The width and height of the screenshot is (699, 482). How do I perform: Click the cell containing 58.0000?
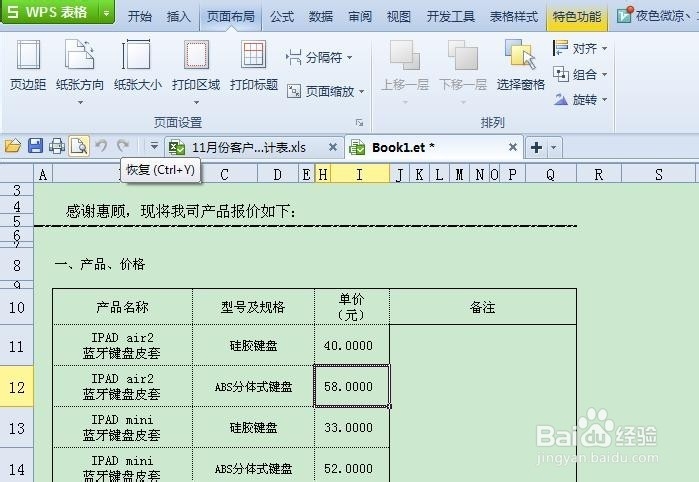(x=352, y=386)
